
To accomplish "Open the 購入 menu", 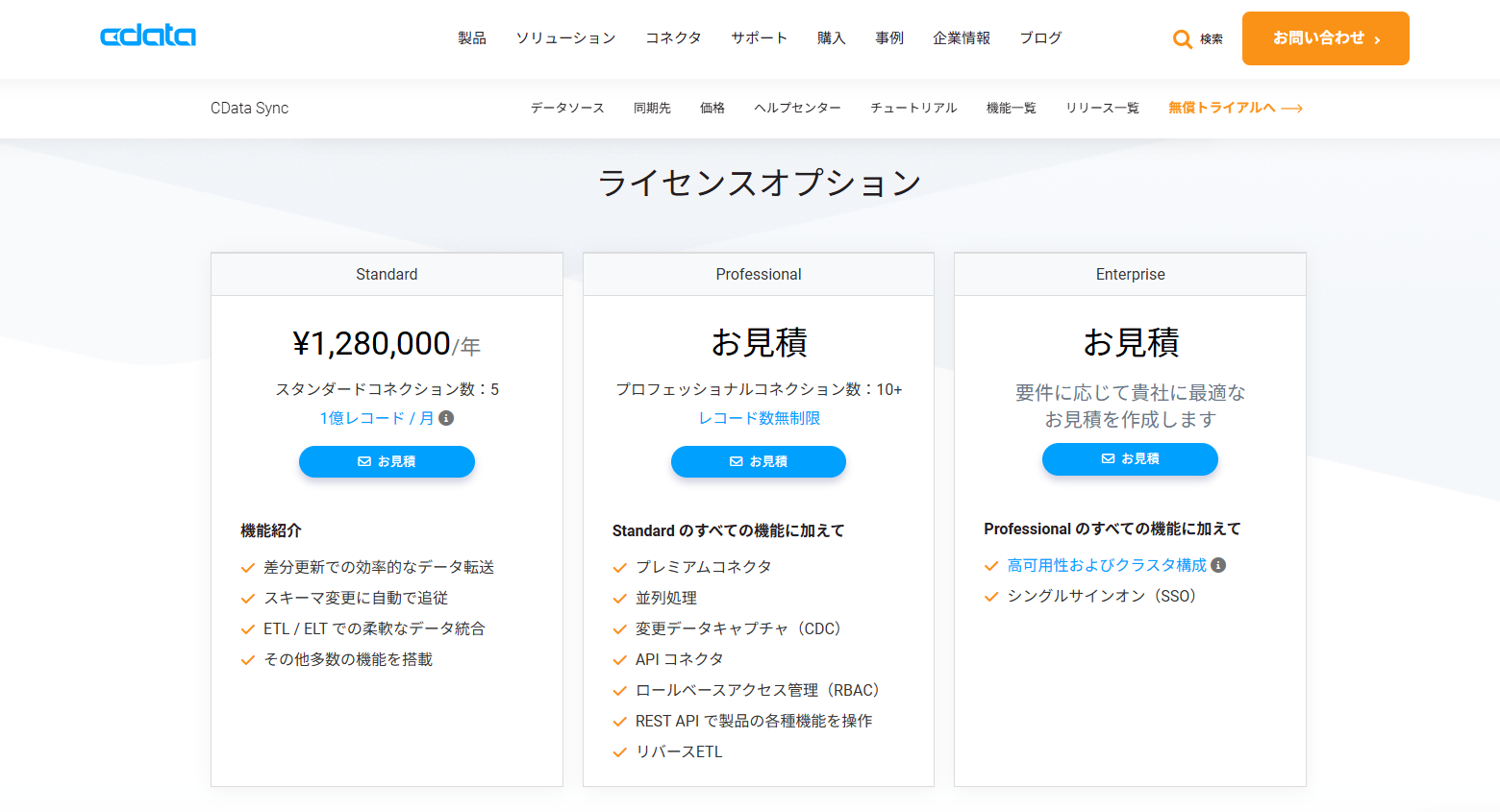I will pyautogui.click(x=832, y=38).
